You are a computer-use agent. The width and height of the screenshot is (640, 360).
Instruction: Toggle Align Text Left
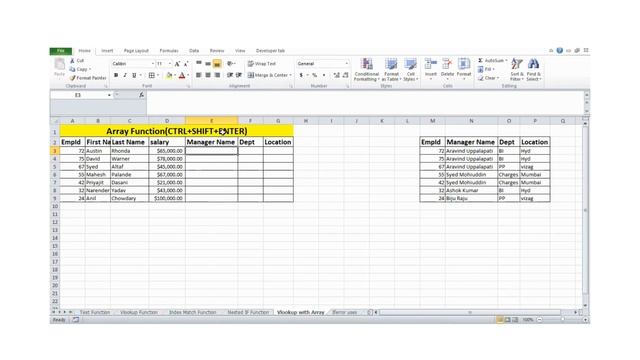click(x=199, y=75)
